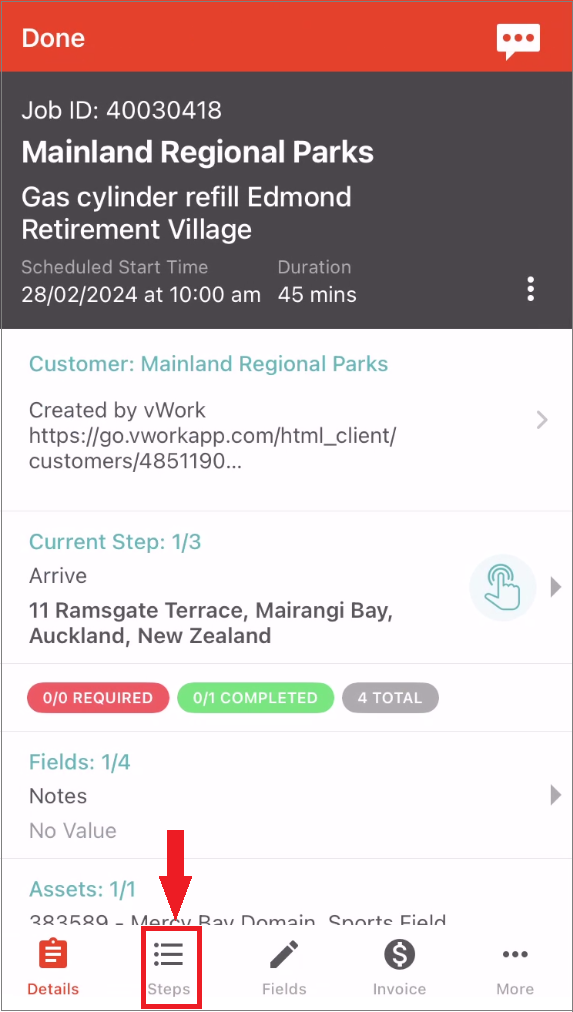Select the Details clipboard icon
The height and width of the screenshot is (1012, 573).
54,954
